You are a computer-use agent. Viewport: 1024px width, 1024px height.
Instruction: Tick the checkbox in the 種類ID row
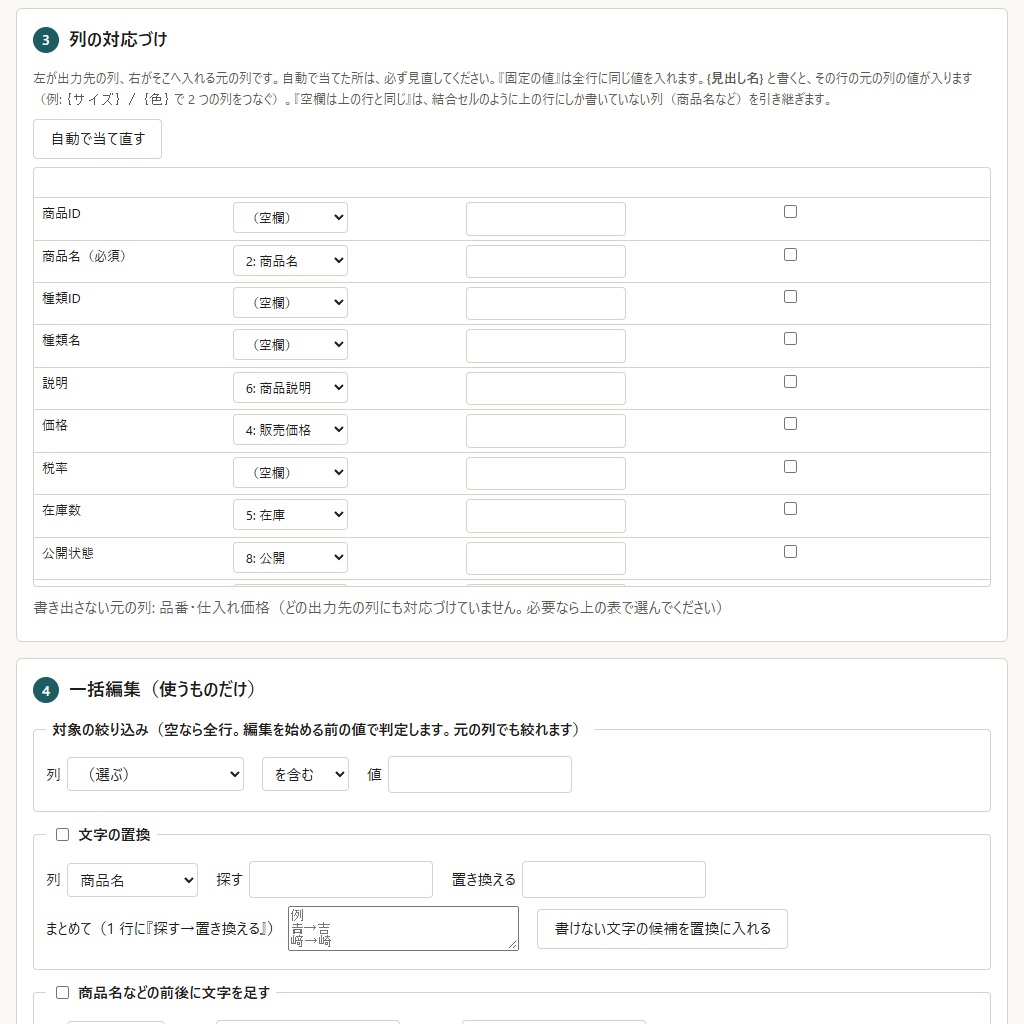pyautogui.click(x=790, y=296)
